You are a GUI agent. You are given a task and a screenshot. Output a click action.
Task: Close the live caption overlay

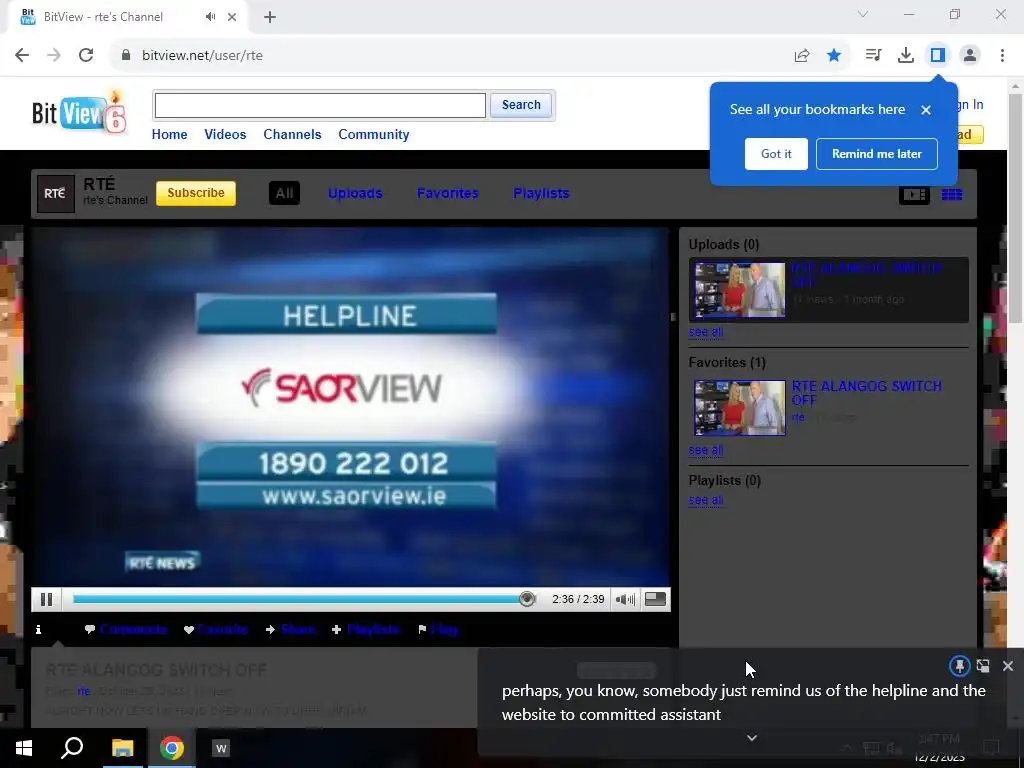tap(1008, 666)
